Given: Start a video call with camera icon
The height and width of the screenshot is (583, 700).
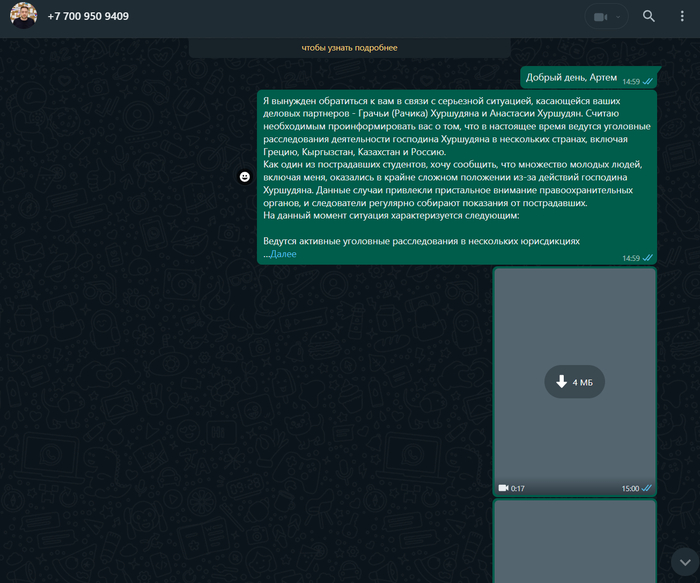Looking at the screenshot, I should (x=600, y=17).
